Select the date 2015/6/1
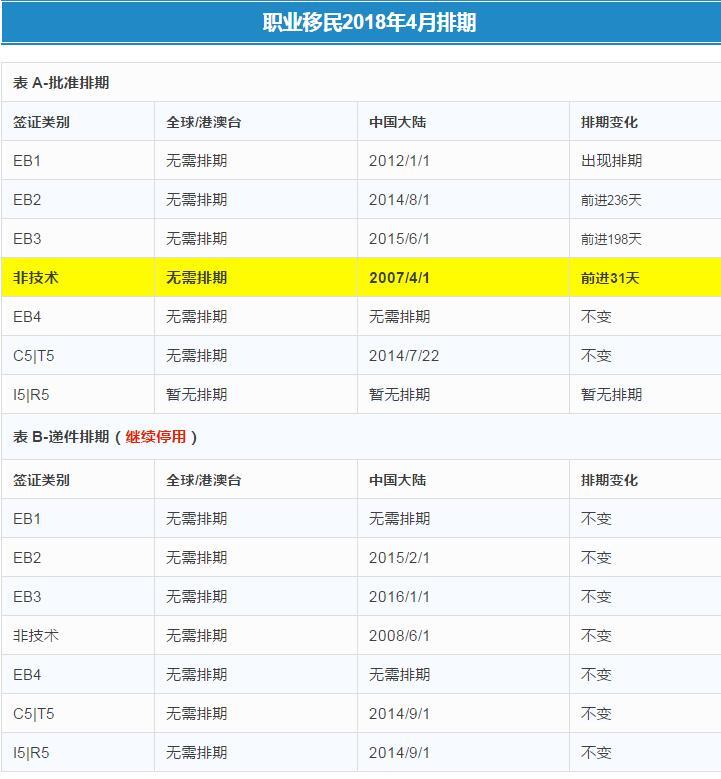 tap(399, 238)
